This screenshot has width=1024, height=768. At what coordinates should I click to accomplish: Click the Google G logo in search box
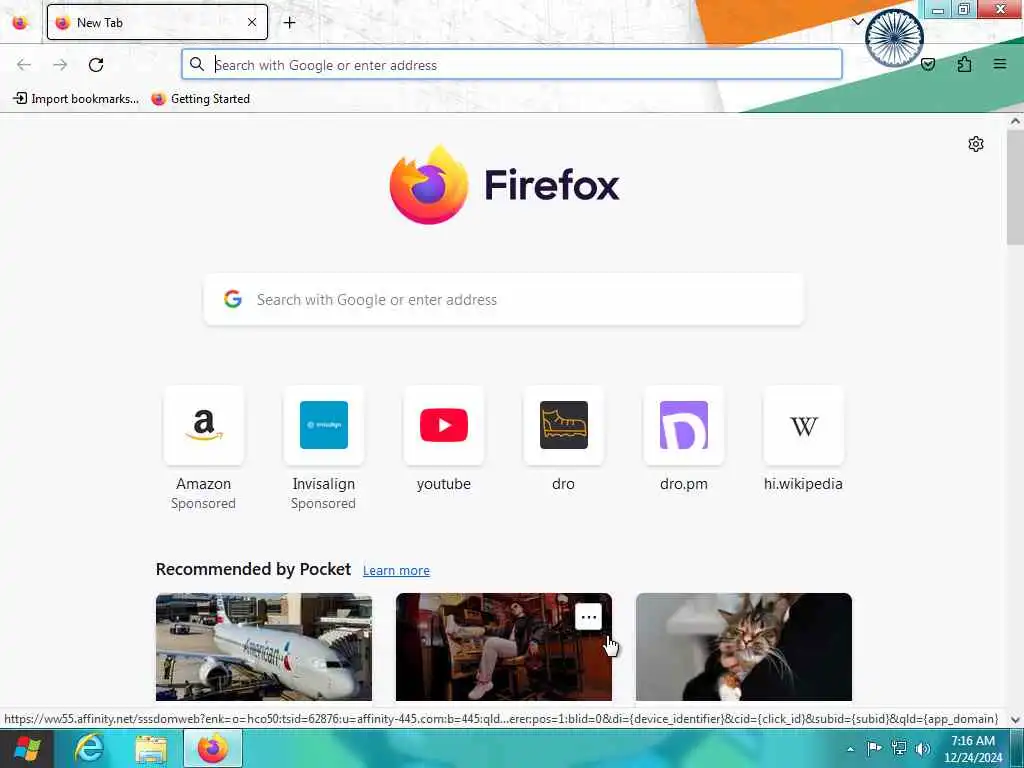click(232, 299)
